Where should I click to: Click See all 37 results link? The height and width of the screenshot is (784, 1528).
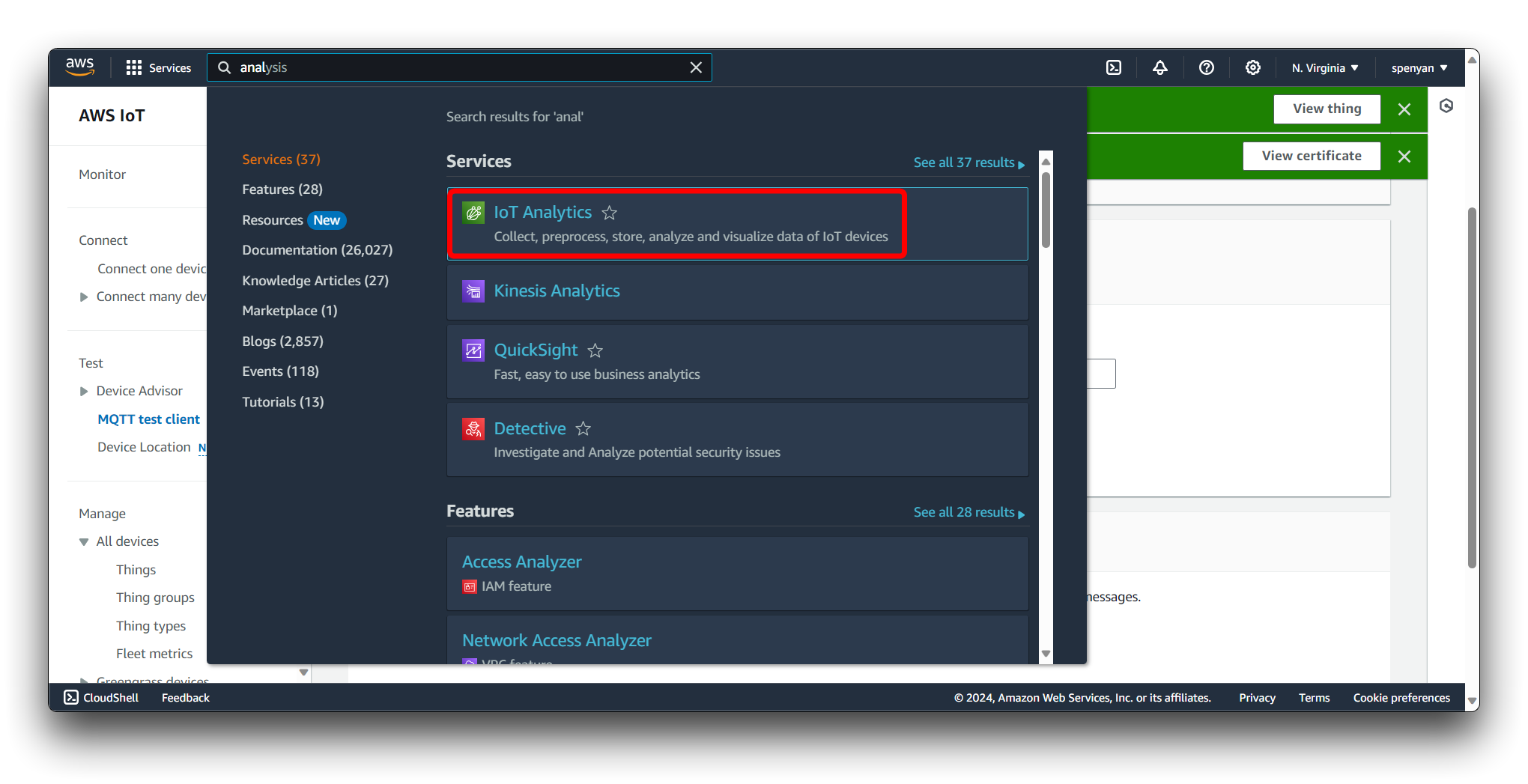coord(968,162)
